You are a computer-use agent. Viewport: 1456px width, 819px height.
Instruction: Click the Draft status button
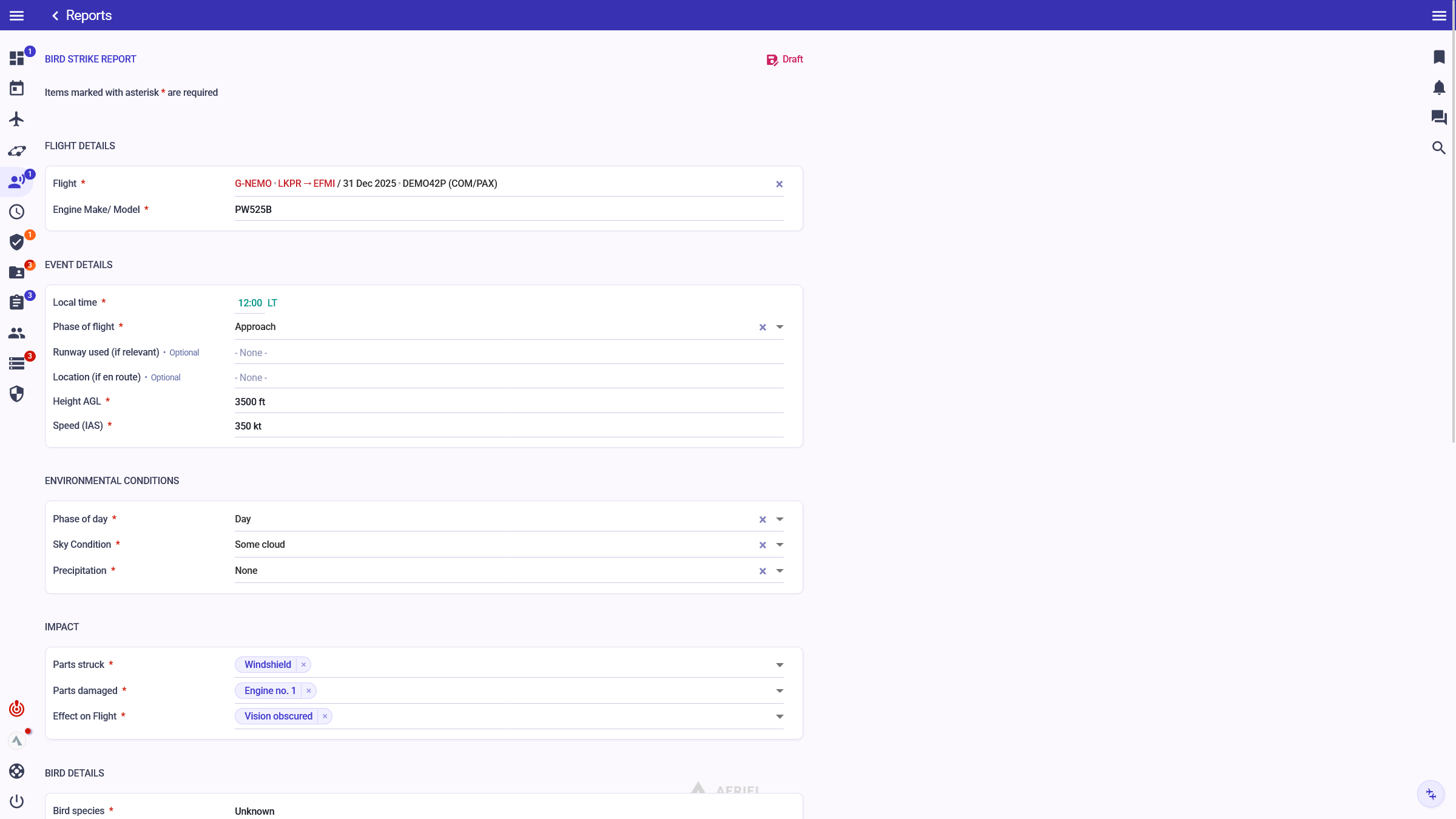[x=784, y=59]
